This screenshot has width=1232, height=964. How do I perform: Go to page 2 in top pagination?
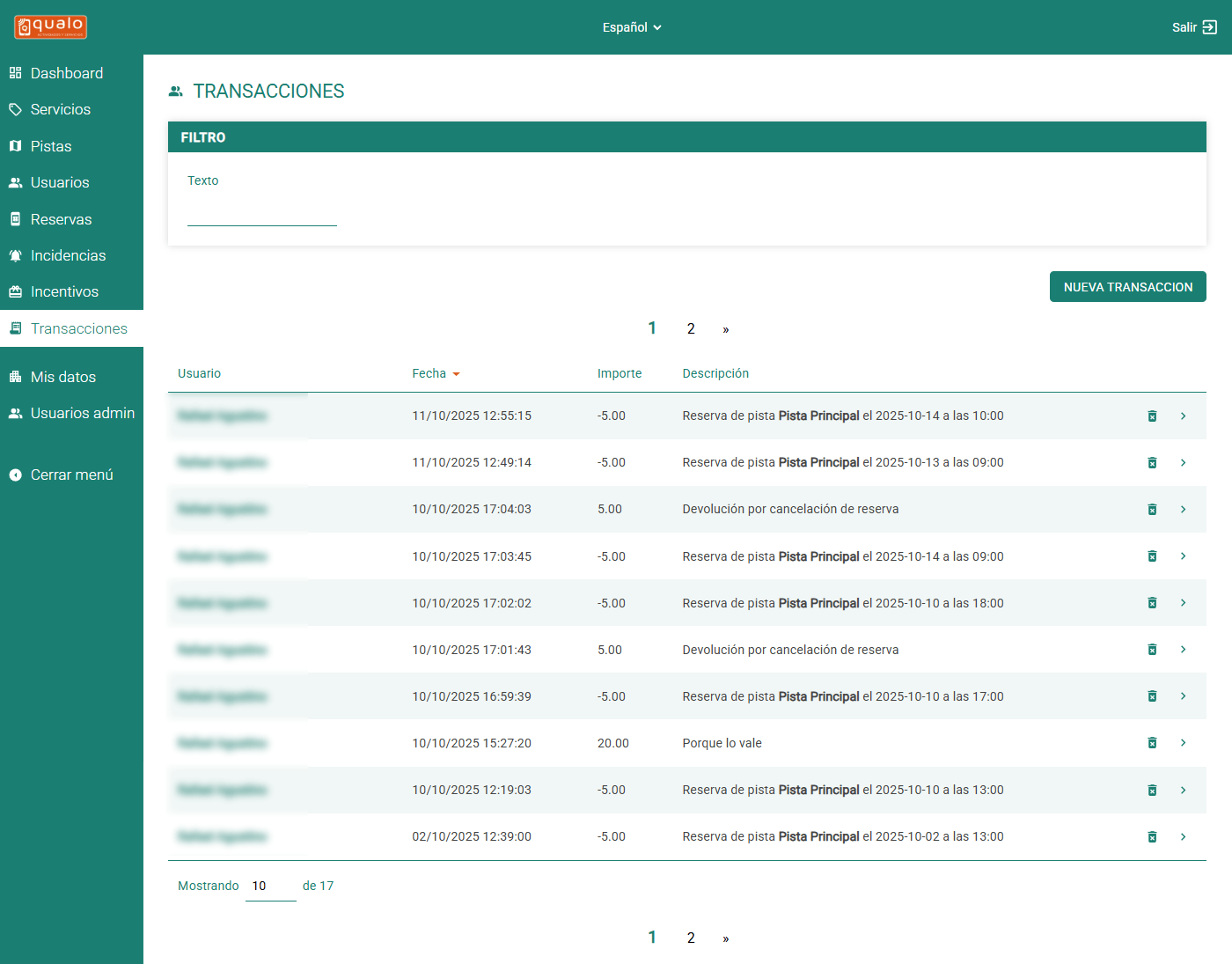(691, 328)
